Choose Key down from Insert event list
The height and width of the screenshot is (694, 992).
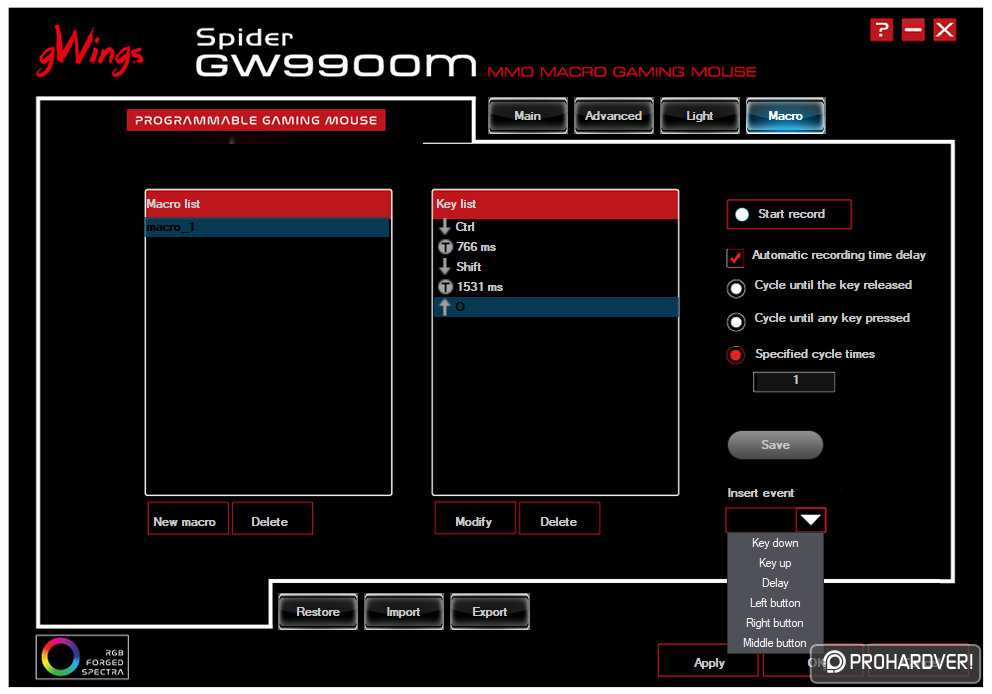tap(775, 543)
